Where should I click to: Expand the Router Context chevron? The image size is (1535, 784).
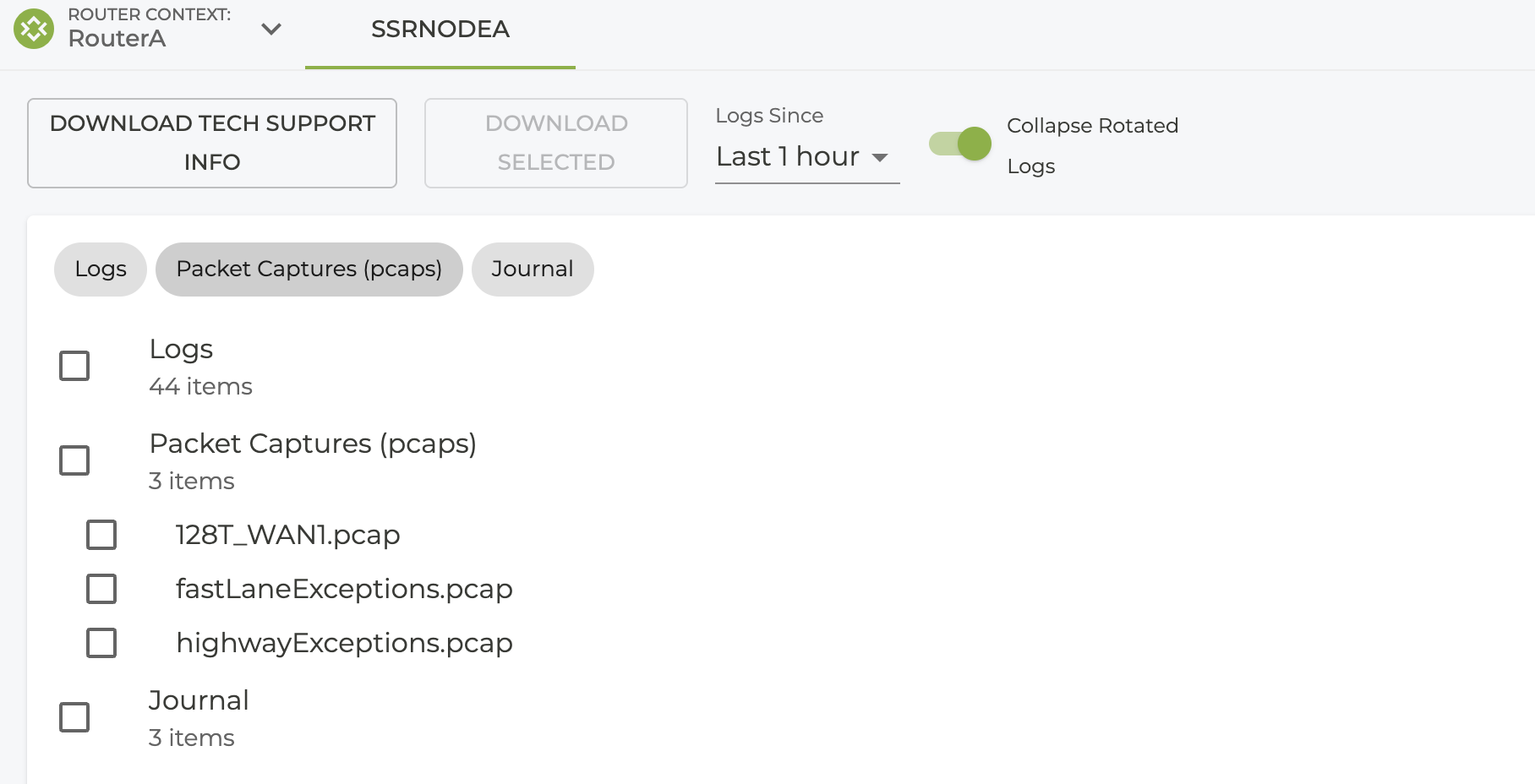tap(271, 29)
